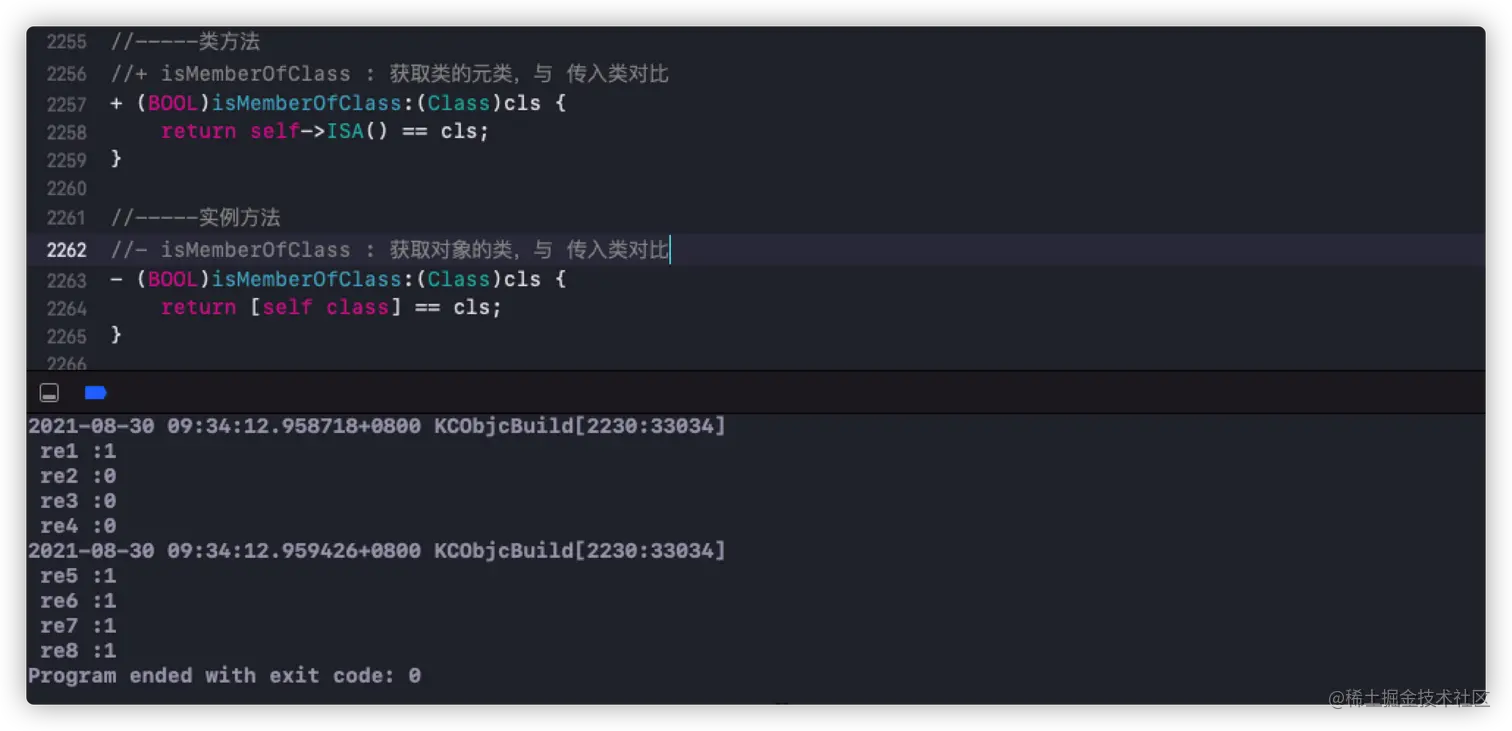Click Class type on line 2263
The width and height of the screenshot is (1512, 731).
459,279
